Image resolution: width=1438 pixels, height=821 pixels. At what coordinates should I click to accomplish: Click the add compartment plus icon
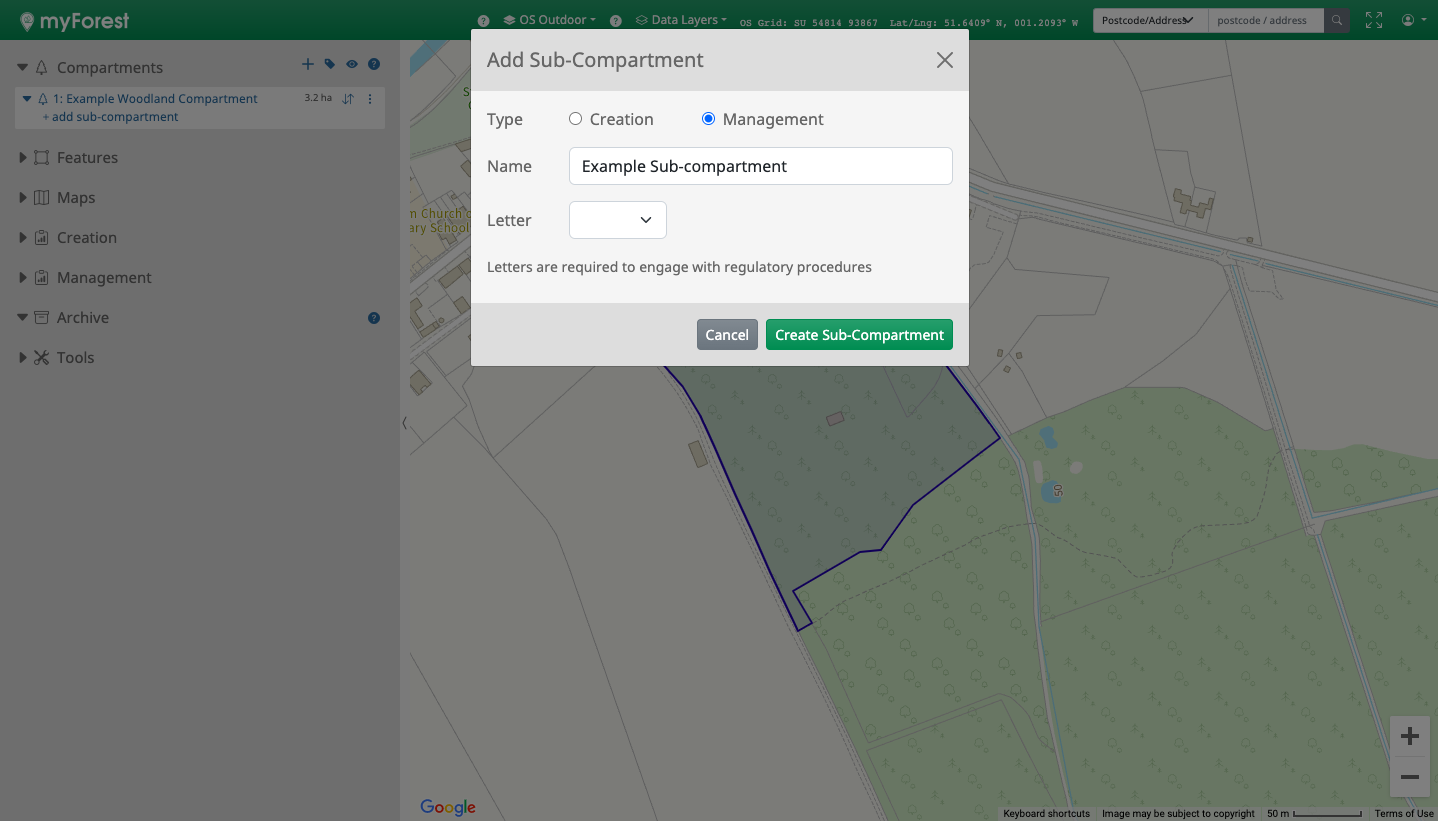(308, 65)
